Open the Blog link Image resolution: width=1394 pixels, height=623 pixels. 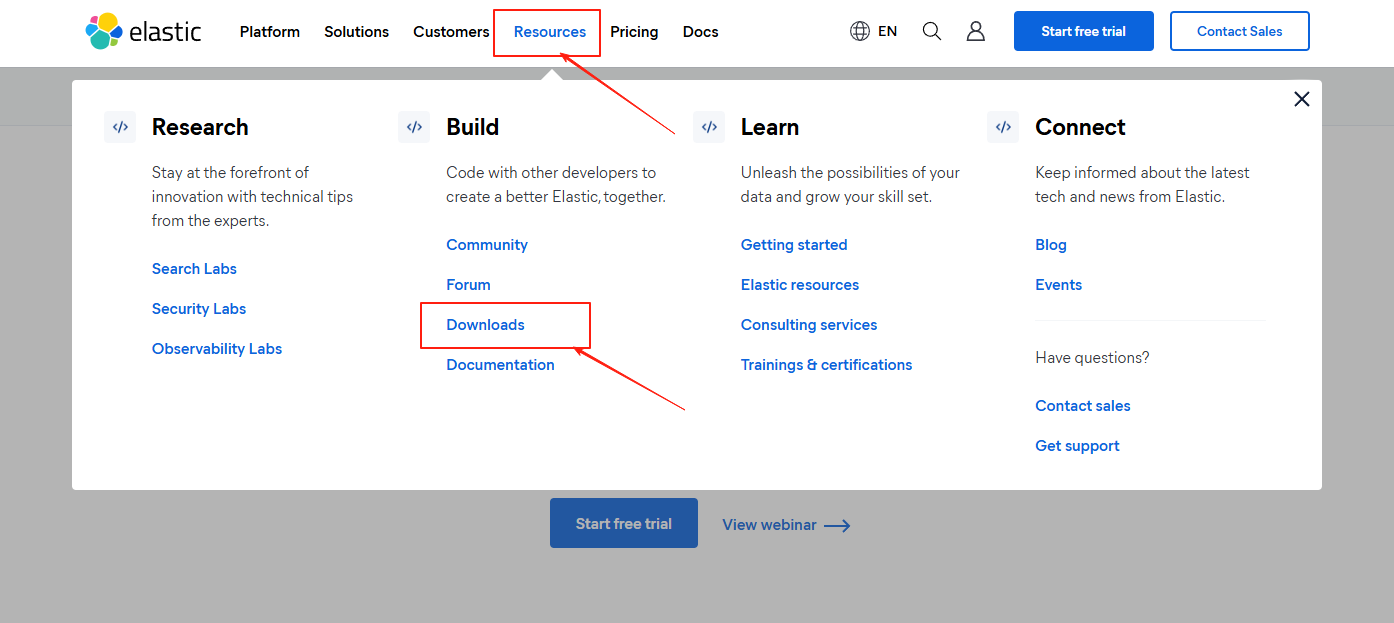click(x=1051, y=245)
